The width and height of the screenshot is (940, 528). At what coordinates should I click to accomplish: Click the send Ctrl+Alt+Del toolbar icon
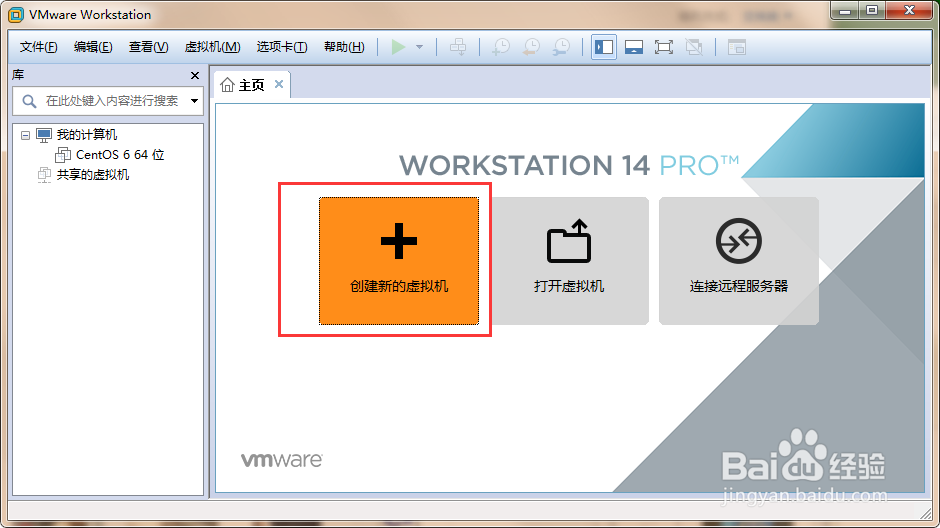[458, 47]
